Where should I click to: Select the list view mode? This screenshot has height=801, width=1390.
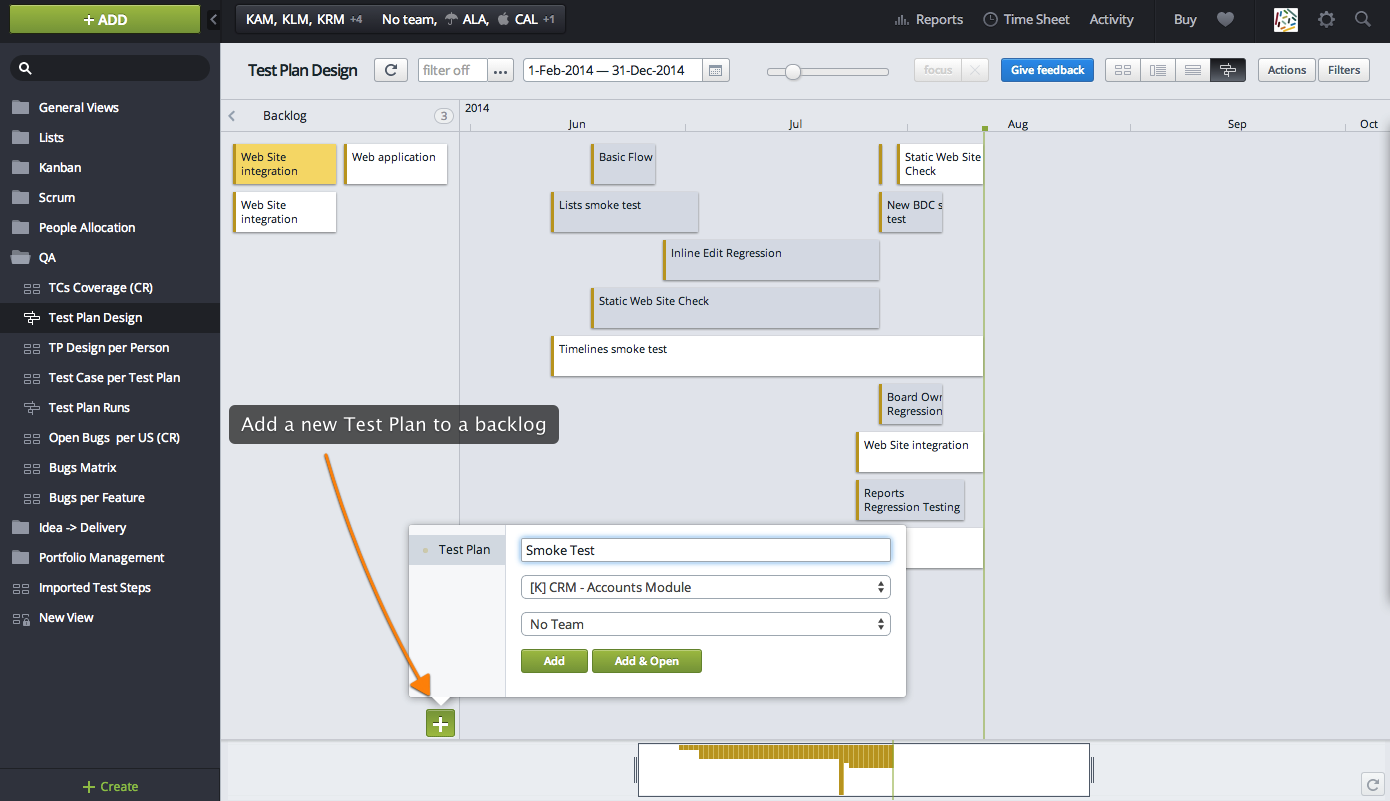tap(1157, 70)
